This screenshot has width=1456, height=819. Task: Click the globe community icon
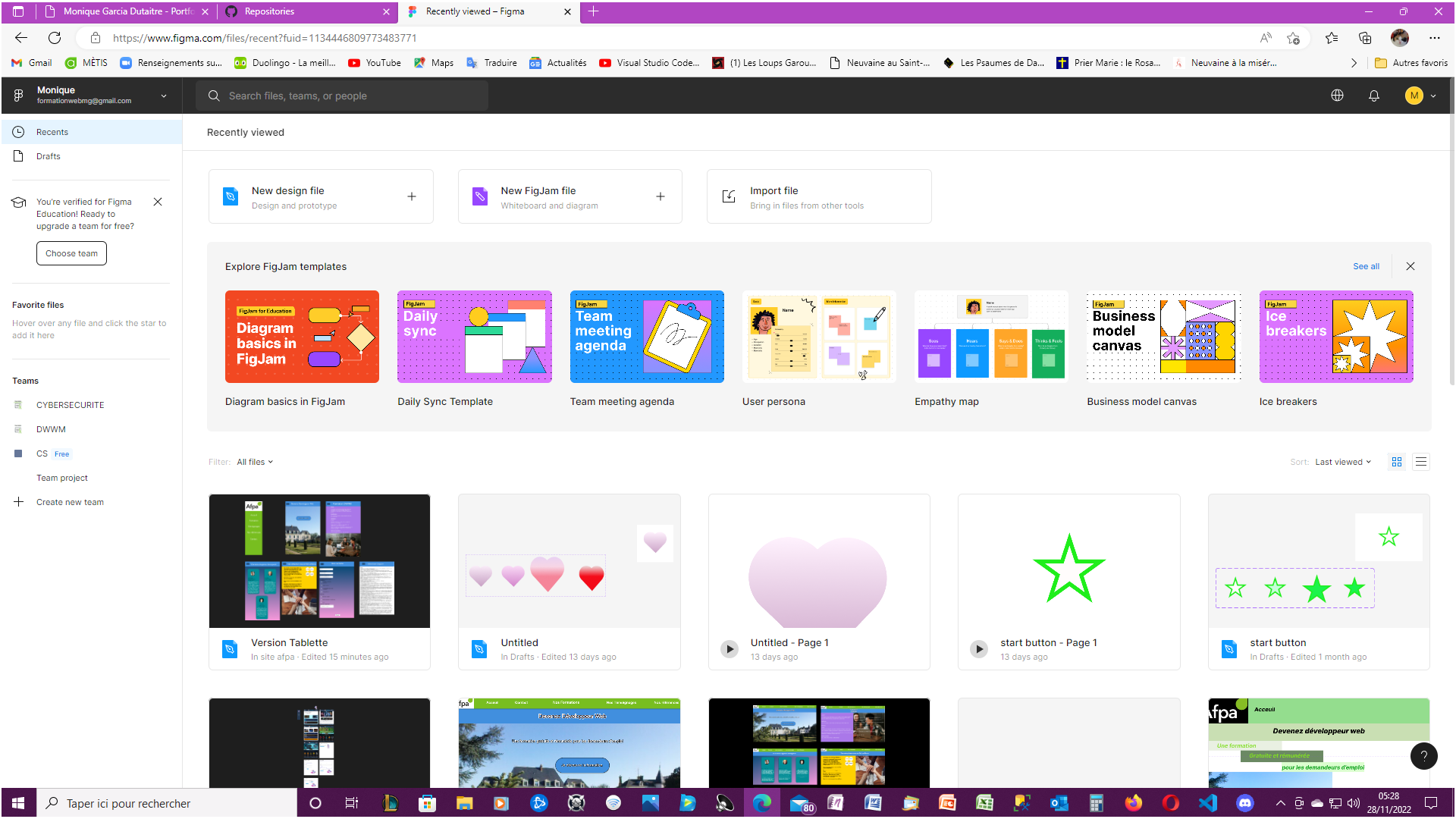pyautogui.click(x=1337, y=96)
